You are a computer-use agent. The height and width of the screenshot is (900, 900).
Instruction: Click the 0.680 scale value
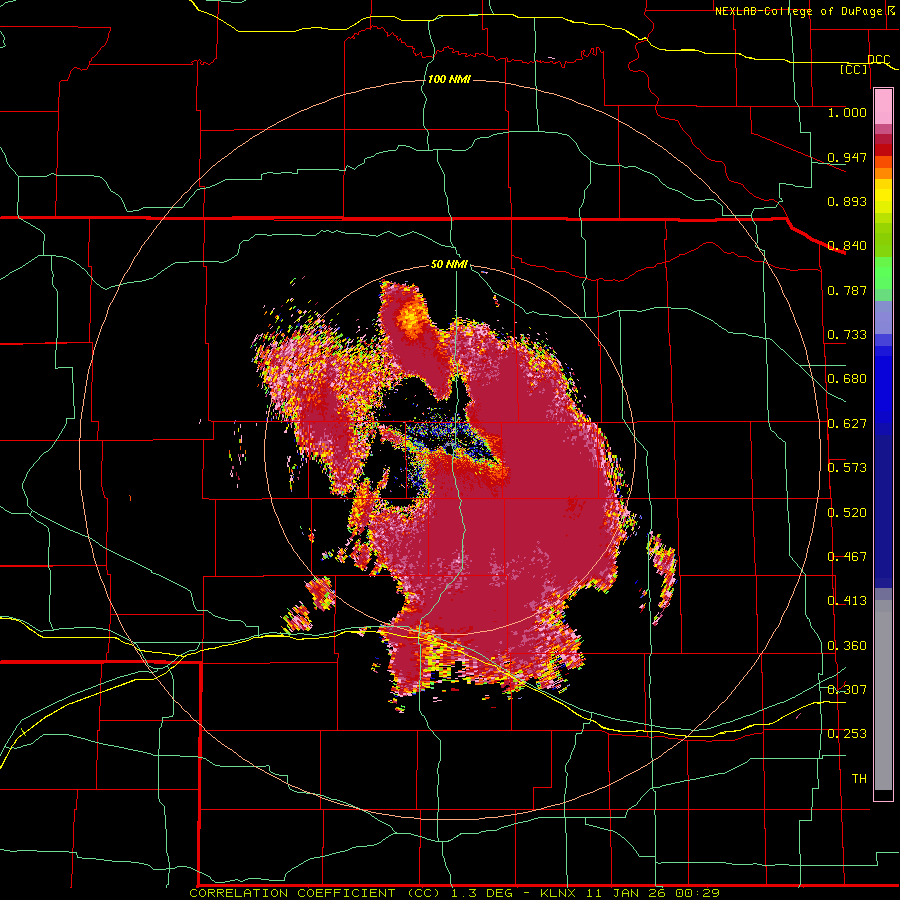pos(847,379)
